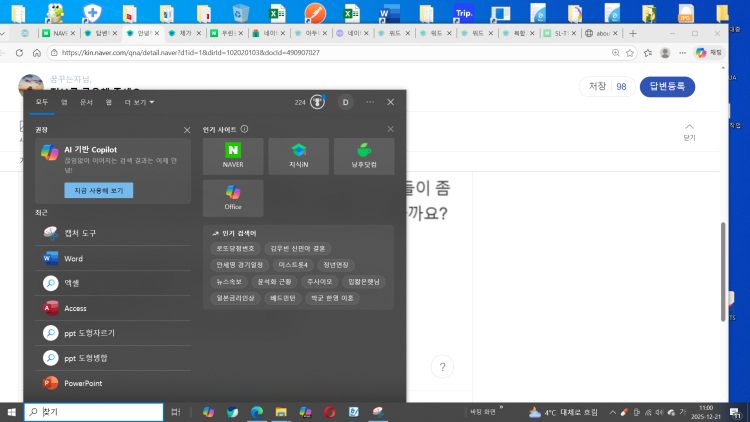Click the Windows Start button
The width and height of the screenshot is (750, 422).
point(11,412)
